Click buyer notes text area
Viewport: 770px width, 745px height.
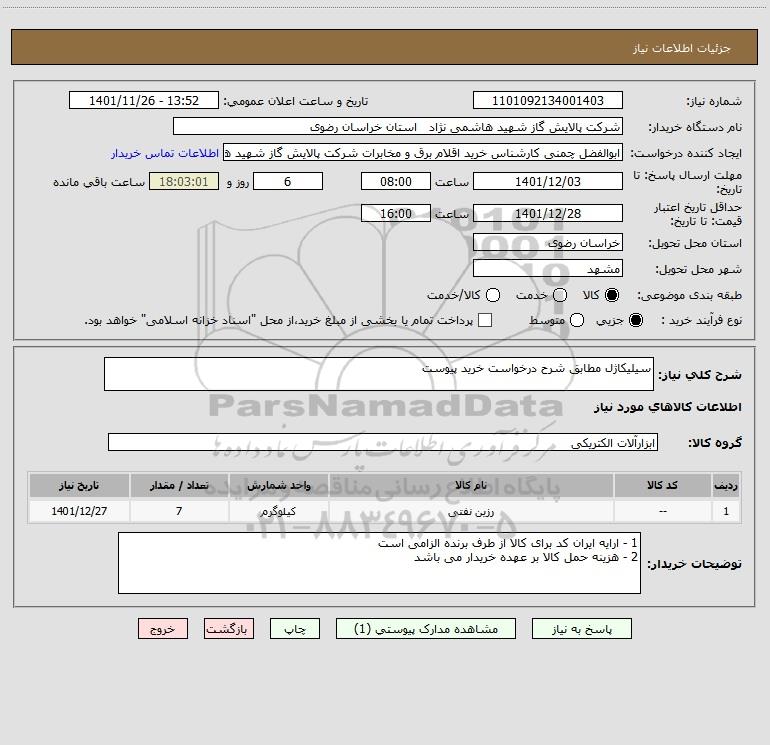click(x=379, y=563)
